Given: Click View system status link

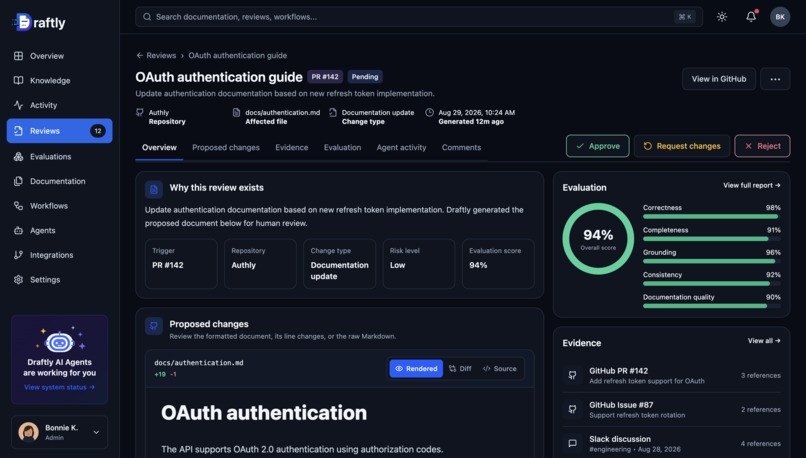Looking at the screenshot, I should click(x=59, y=387).
